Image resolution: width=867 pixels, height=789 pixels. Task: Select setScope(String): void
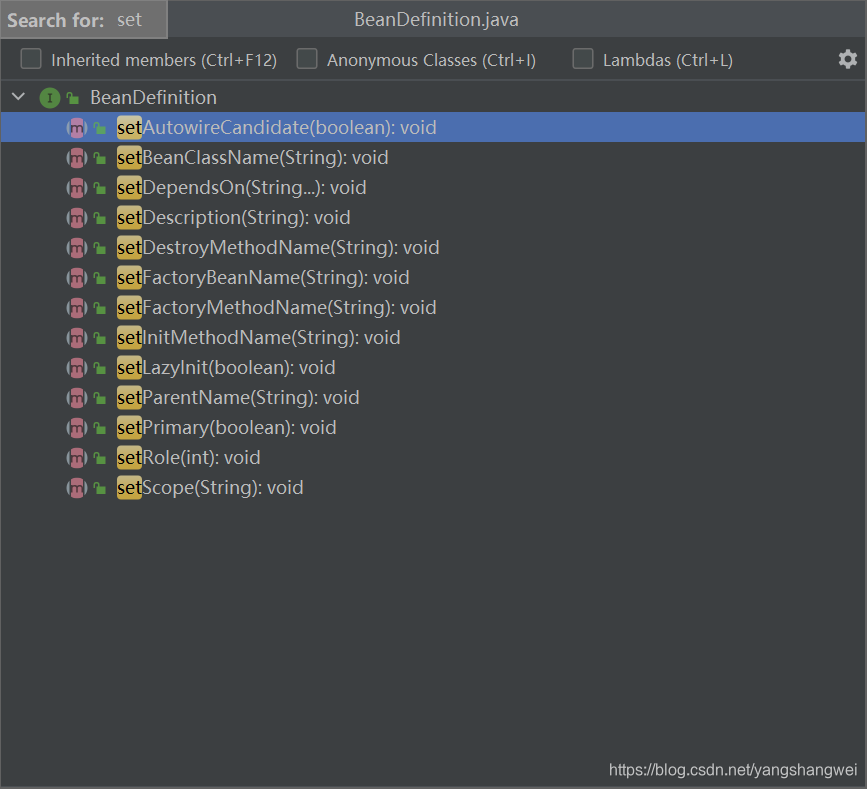pyautogui.click(x=433, y=488)
